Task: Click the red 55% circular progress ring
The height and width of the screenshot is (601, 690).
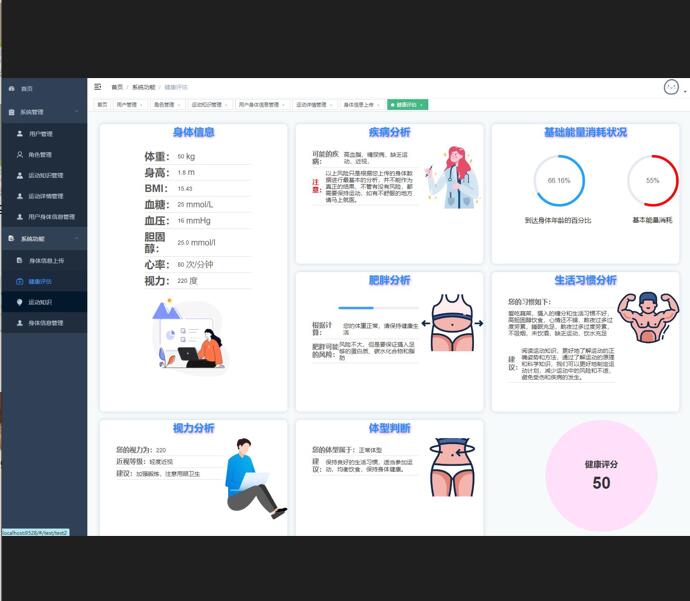Action: [x=653, y=180]
